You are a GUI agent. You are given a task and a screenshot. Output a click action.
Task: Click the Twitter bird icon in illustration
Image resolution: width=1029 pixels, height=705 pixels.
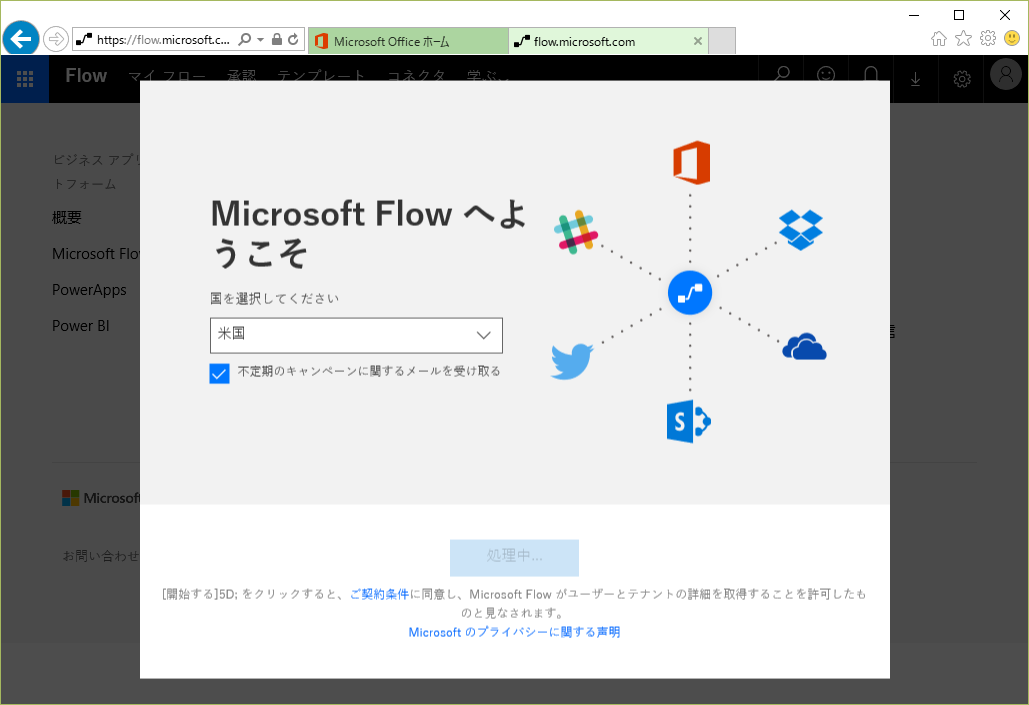(572, 361)
